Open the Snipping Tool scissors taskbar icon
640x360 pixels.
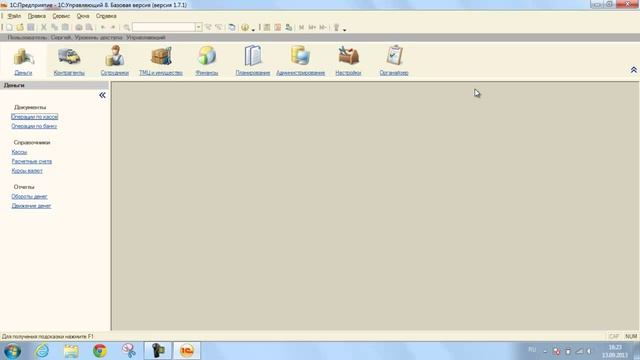(129, 351)
